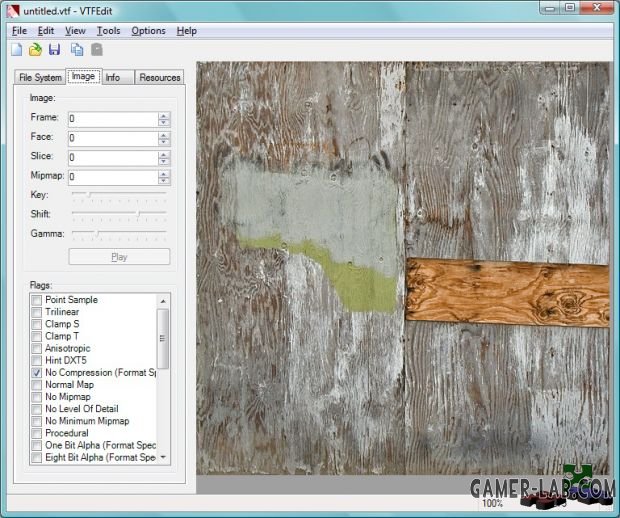Decrease the Mipmap value with down arrow

click(164, 180)
